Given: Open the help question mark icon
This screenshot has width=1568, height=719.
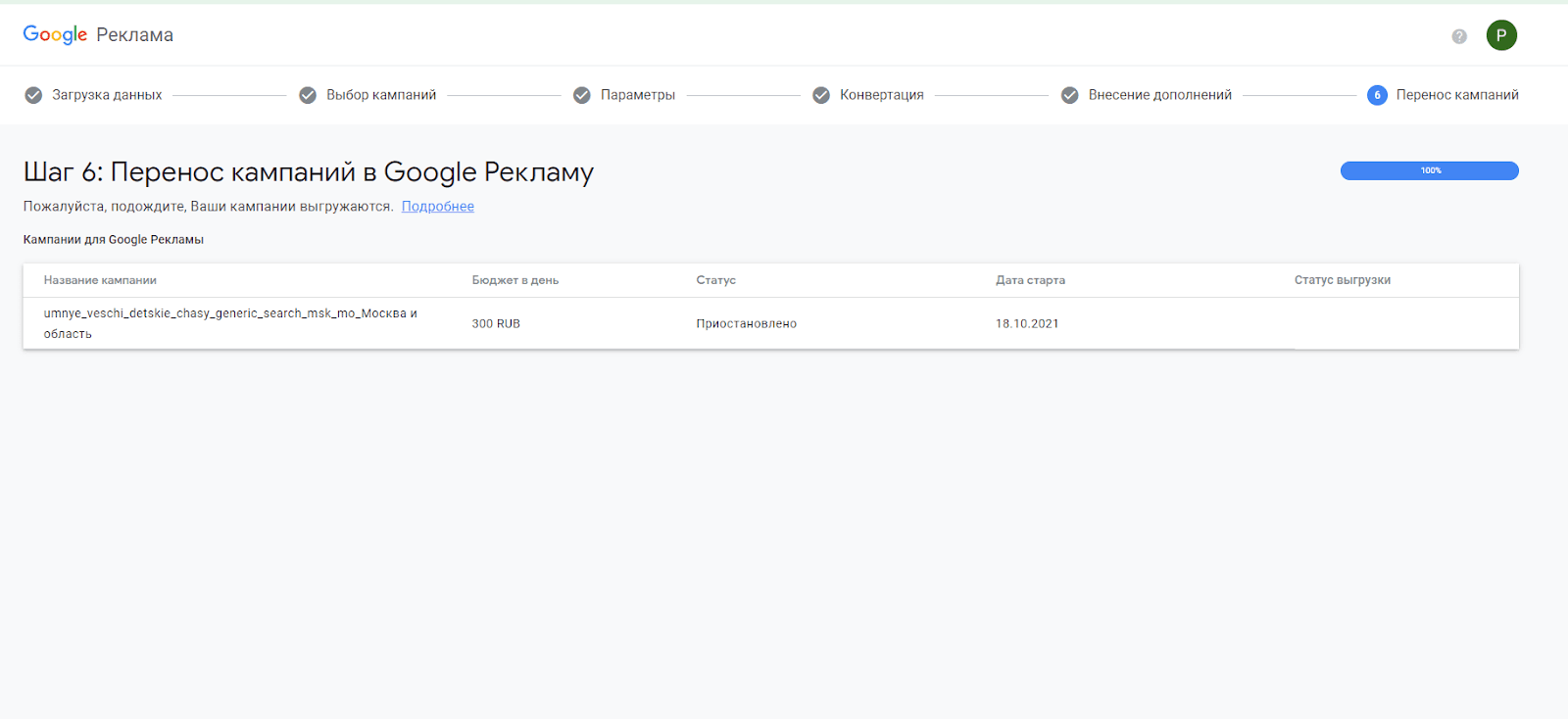Looking at the screenshot, I should click(1459, 36).
